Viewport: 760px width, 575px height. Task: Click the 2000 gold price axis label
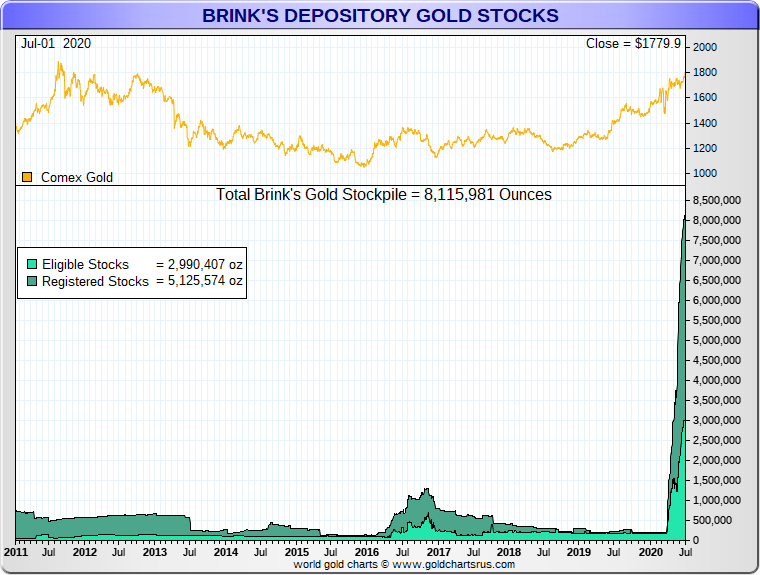pos(705,47)
